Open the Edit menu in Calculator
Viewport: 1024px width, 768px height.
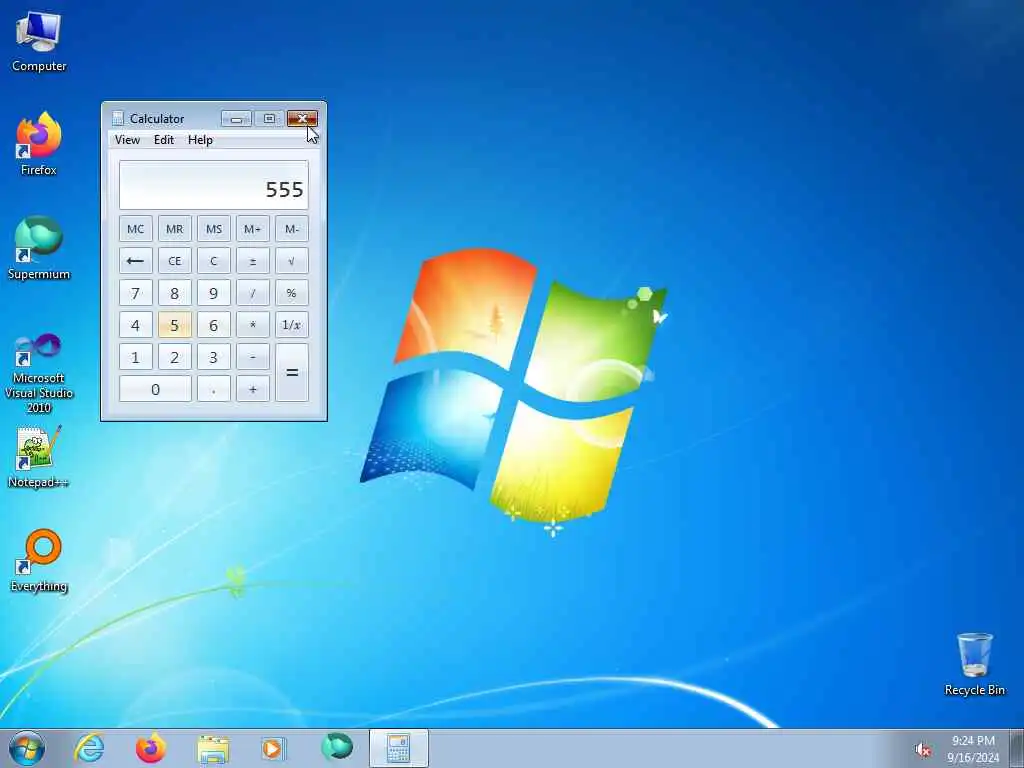click(x=164, y=140)
